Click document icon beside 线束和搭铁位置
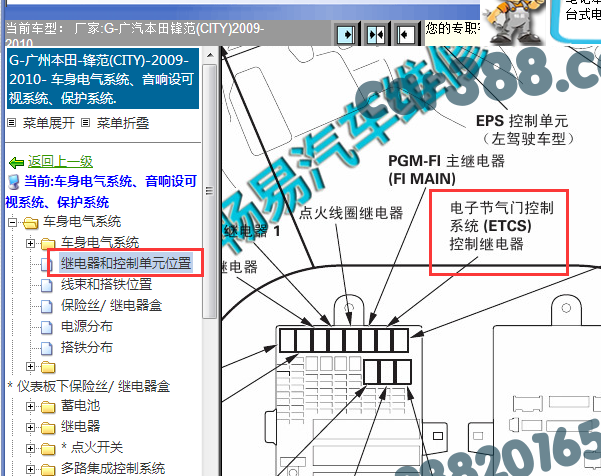601x476 pixels. pos(47,285)
